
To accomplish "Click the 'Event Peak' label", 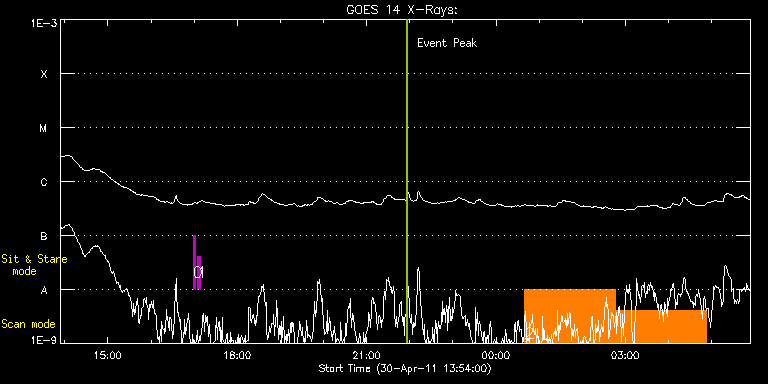I will click(447, 43).
